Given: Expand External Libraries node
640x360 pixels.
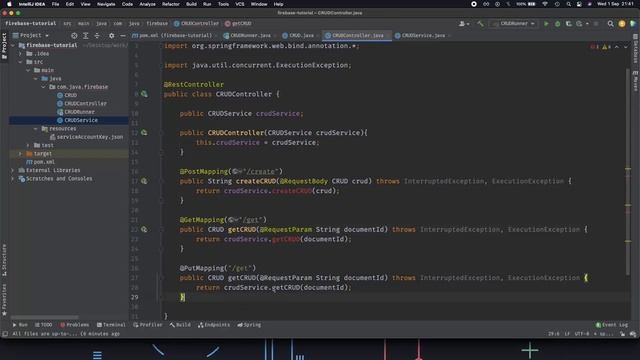Looking at the screenshot, I should click(x=13, y=170).
